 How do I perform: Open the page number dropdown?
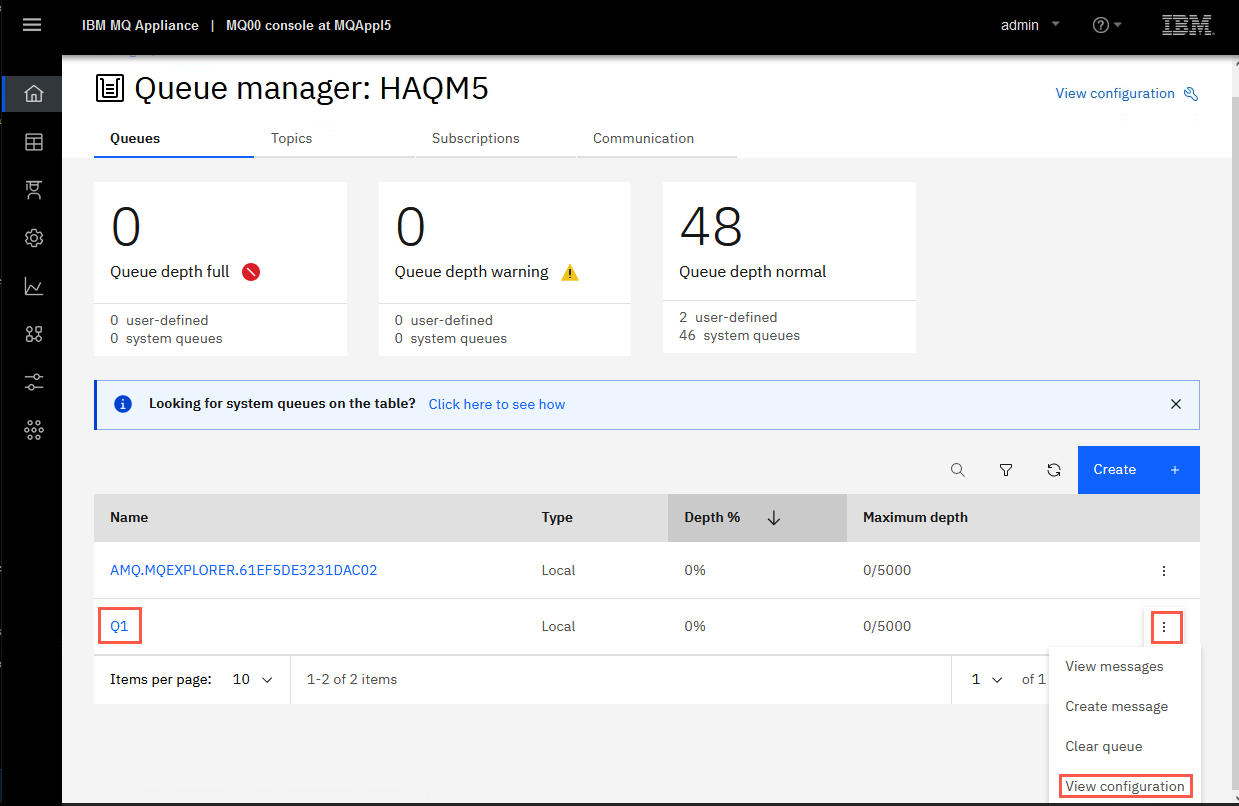pyautogui.click(x=986, y=679)
